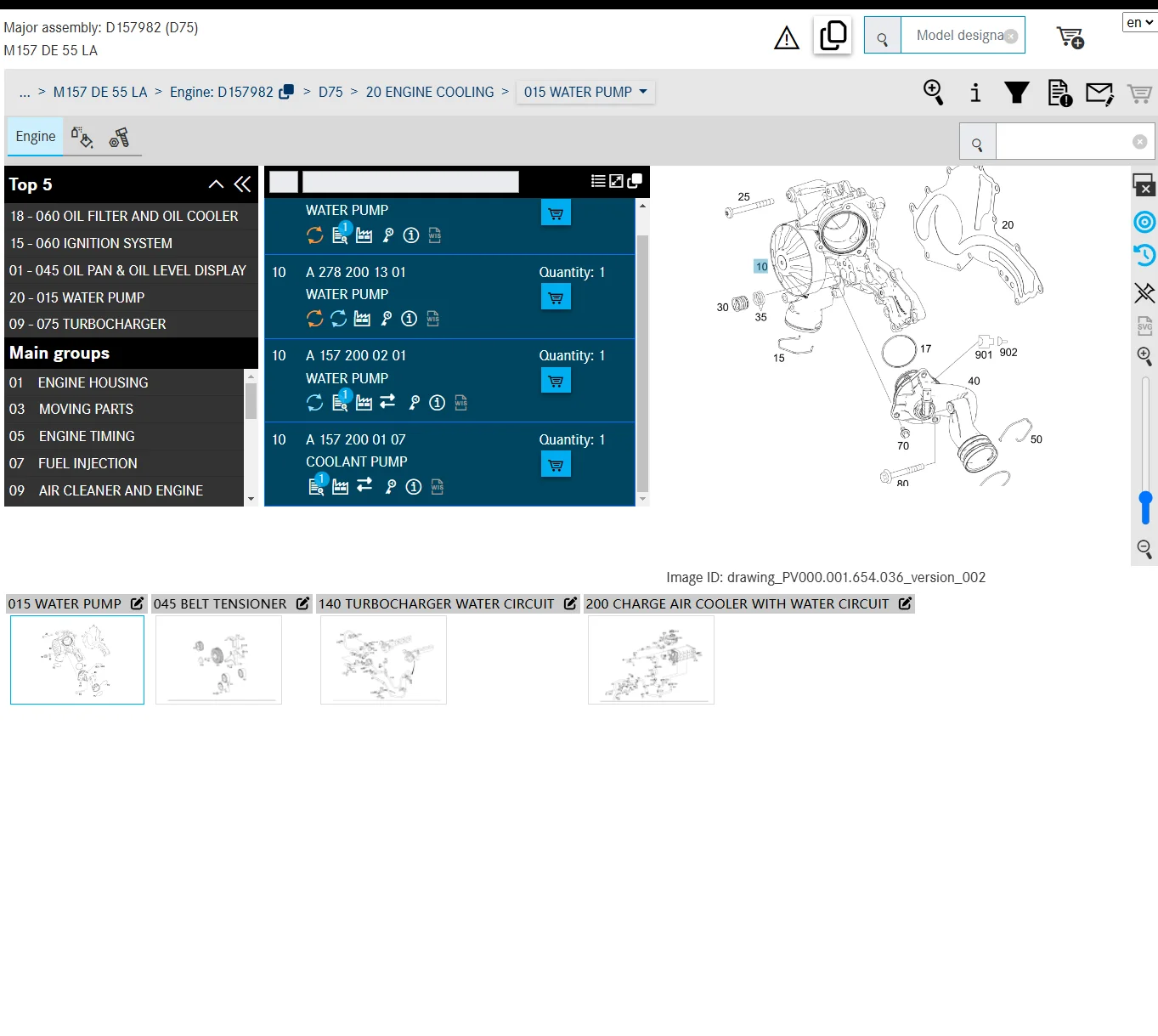
Task: Click the blue history/reset icon beside drawing
Action: (1144, 254)
